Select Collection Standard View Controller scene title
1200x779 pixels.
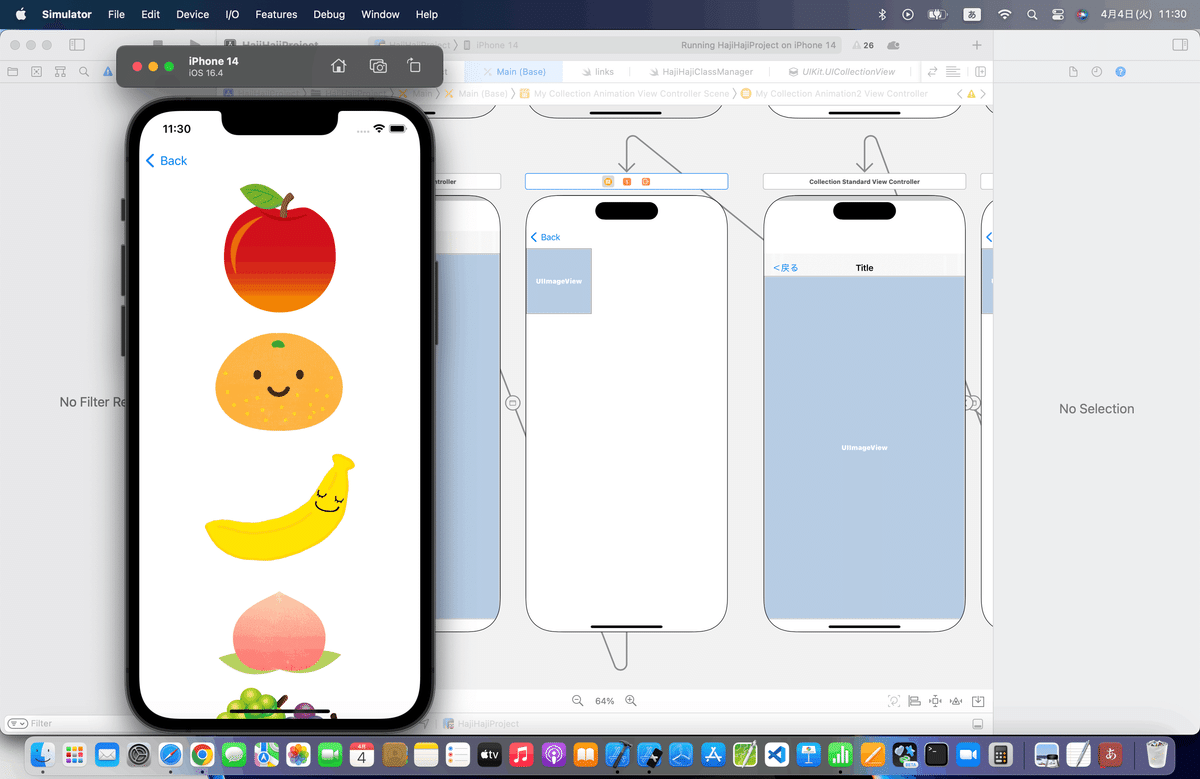point(864,182)
